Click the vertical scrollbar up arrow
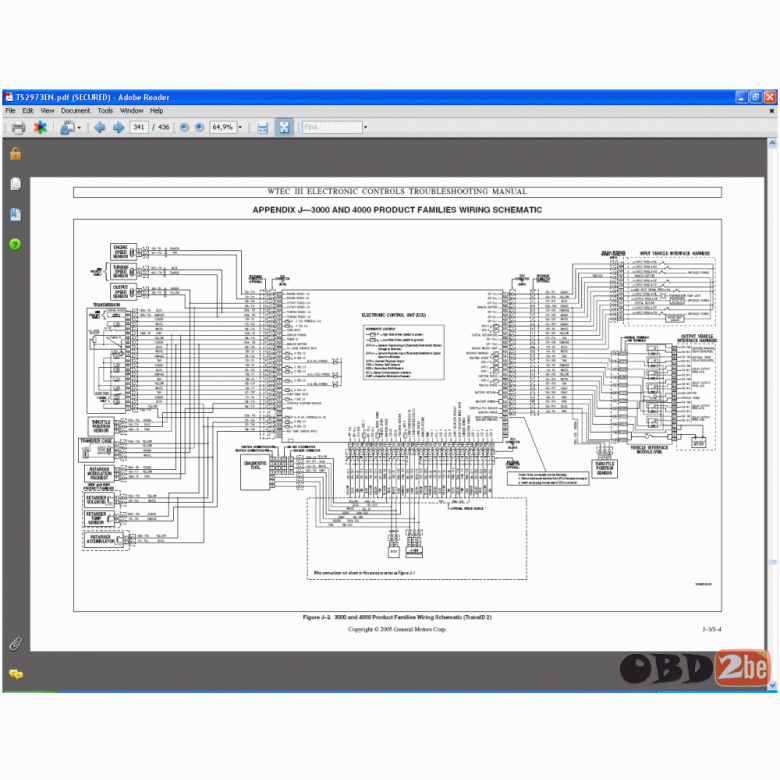Image resolution: width=780 pixels, height=780 pixels. (773, 143)
